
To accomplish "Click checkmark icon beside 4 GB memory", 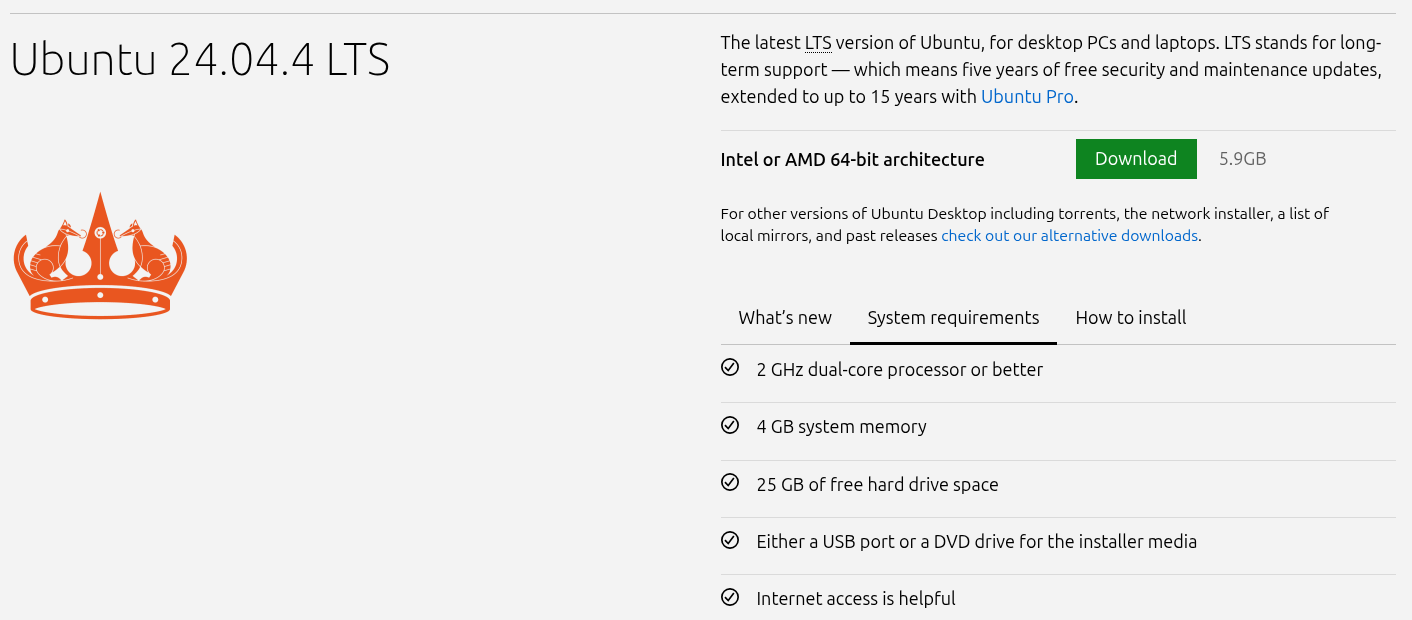I will click(730, 425).
